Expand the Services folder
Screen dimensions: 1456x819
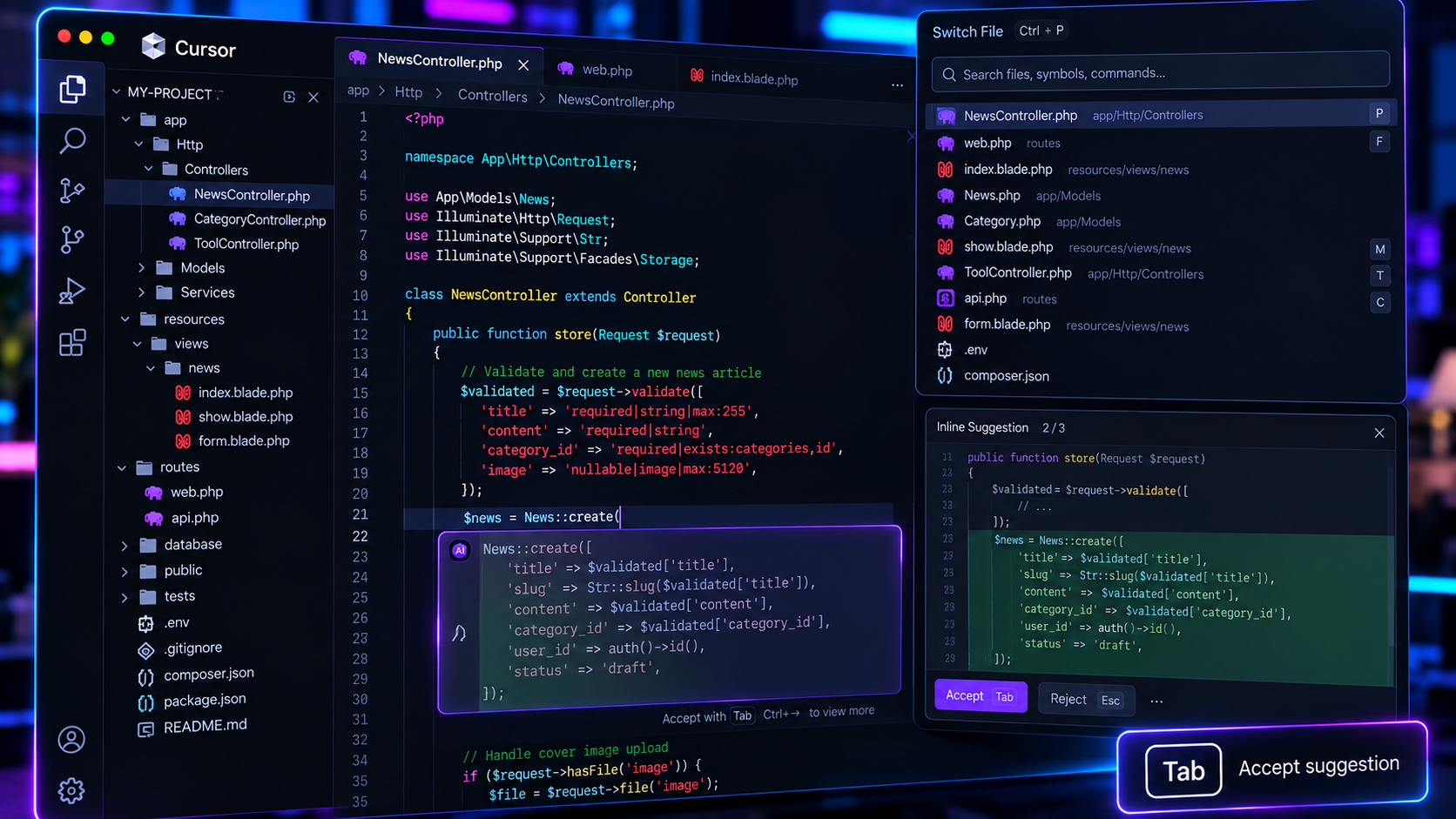point(142,292)
